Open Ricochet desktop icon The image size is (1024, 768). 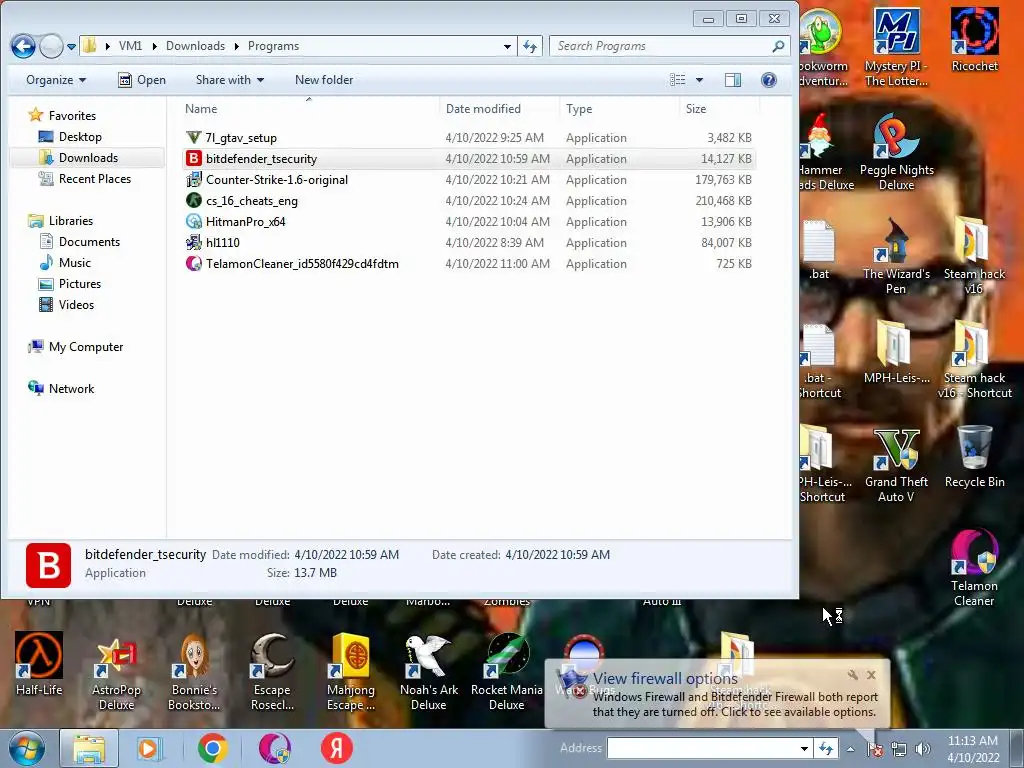[x=974, y=40]
